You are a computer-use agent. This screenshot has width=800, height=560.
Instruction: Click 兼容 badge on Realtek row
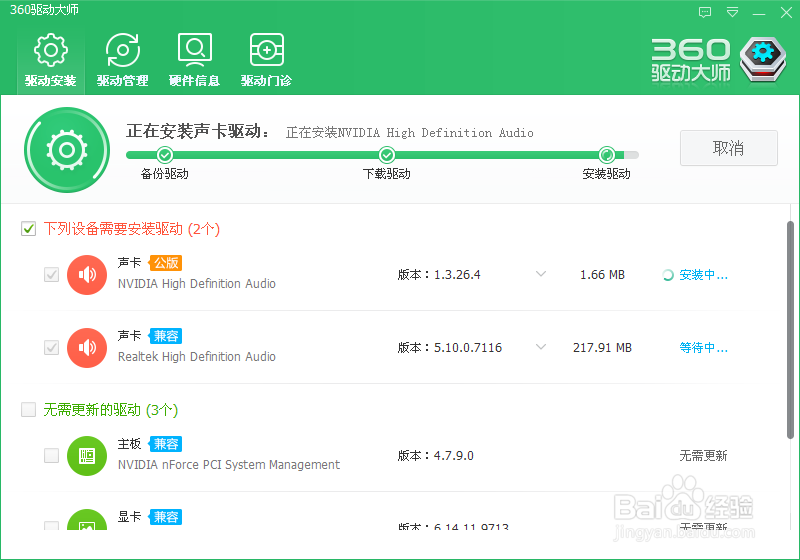coord(166,336)
